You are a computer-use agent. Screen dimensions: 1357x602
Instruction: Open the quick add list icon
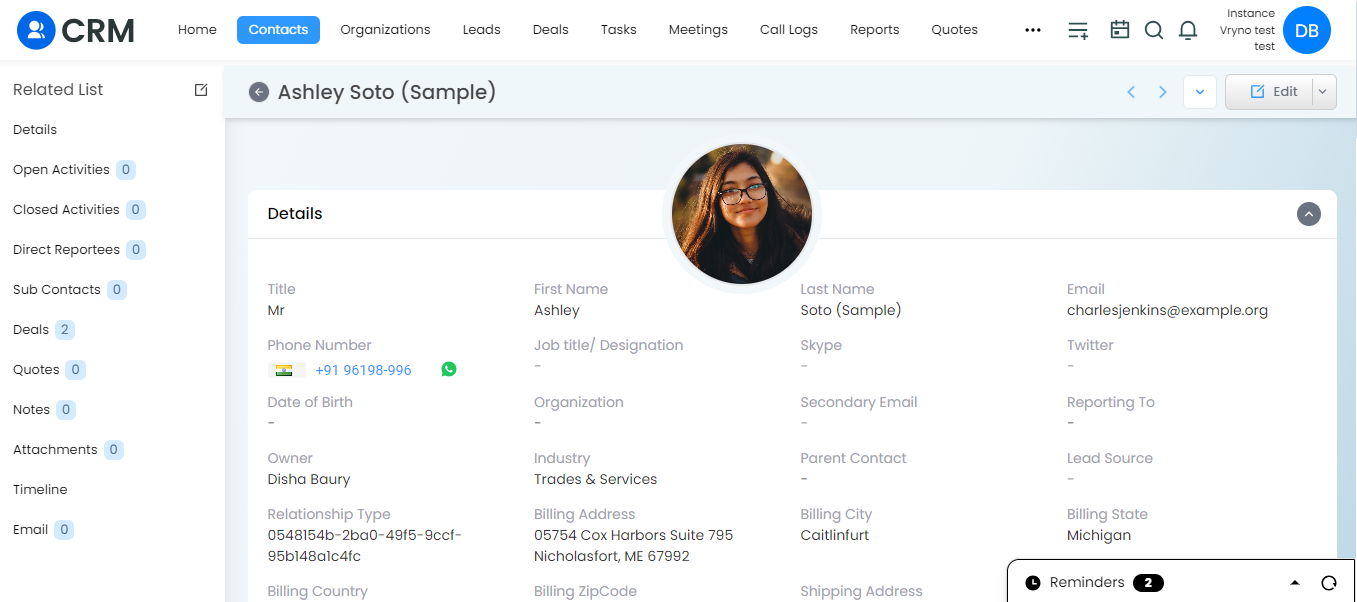(x=1078, y=30)
